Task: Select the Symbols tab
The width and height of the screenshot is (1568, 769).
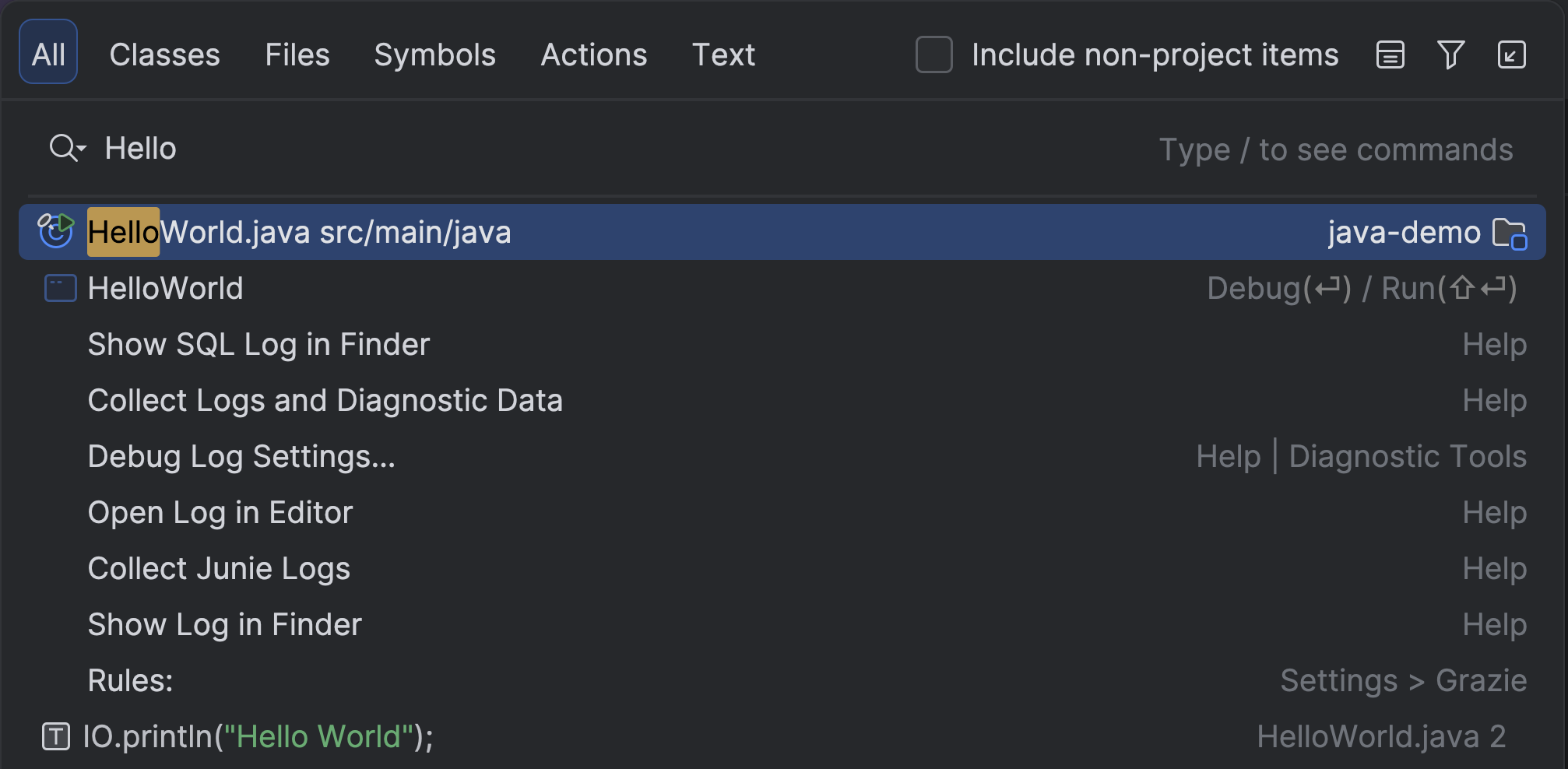Action: [x=434, y=55]
